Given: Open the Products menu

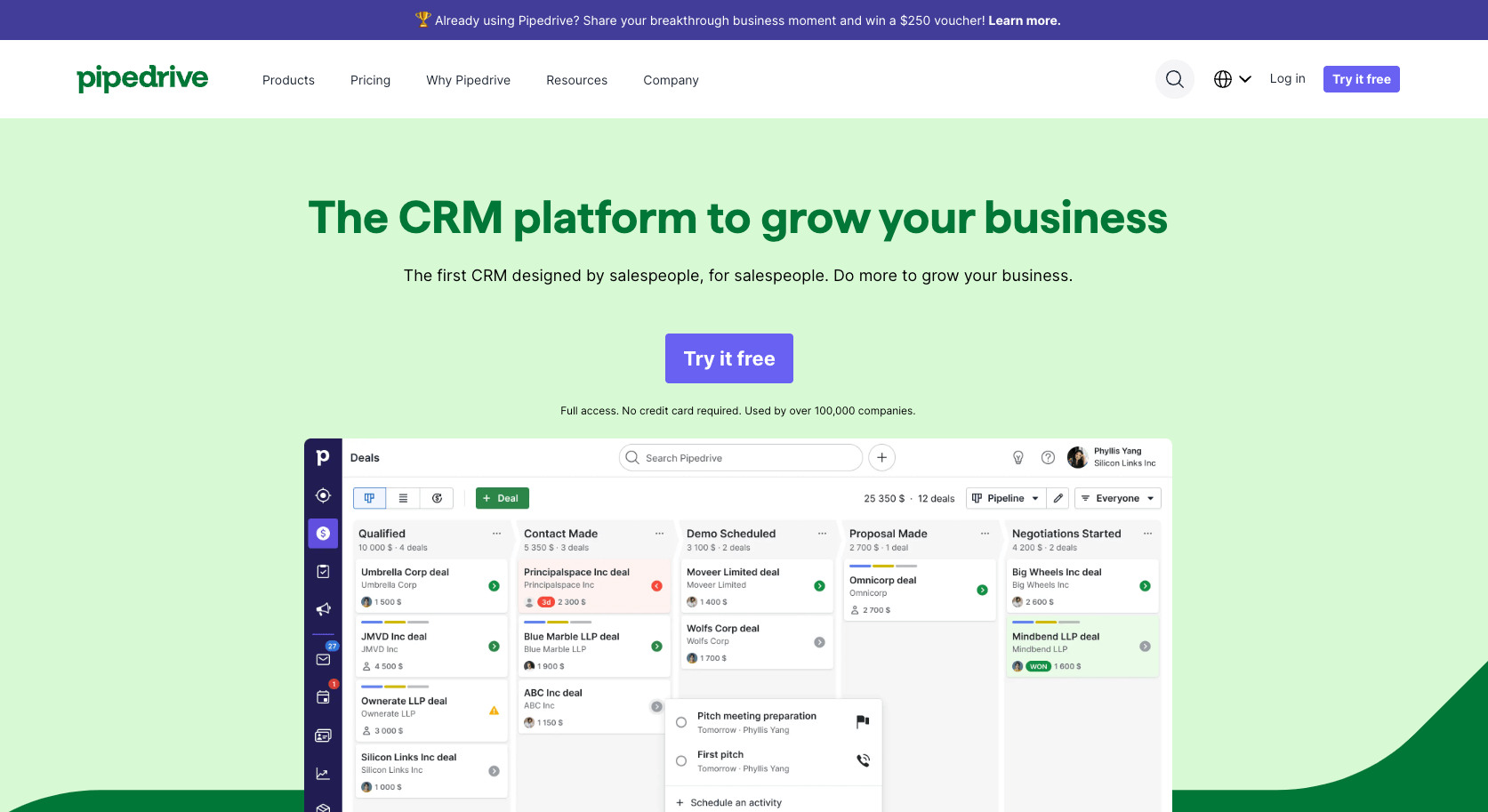Looking at the screenshot, I should [288, 80].
